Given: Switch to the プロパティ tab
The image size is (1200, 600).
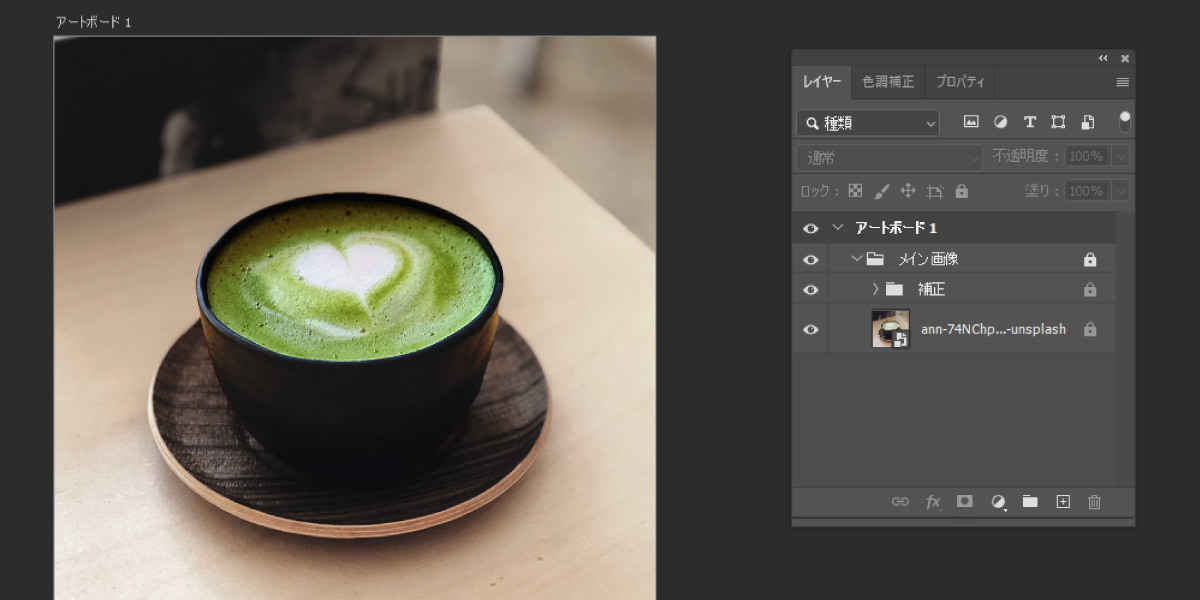Looking at the screenshot, I should [960, 82].
